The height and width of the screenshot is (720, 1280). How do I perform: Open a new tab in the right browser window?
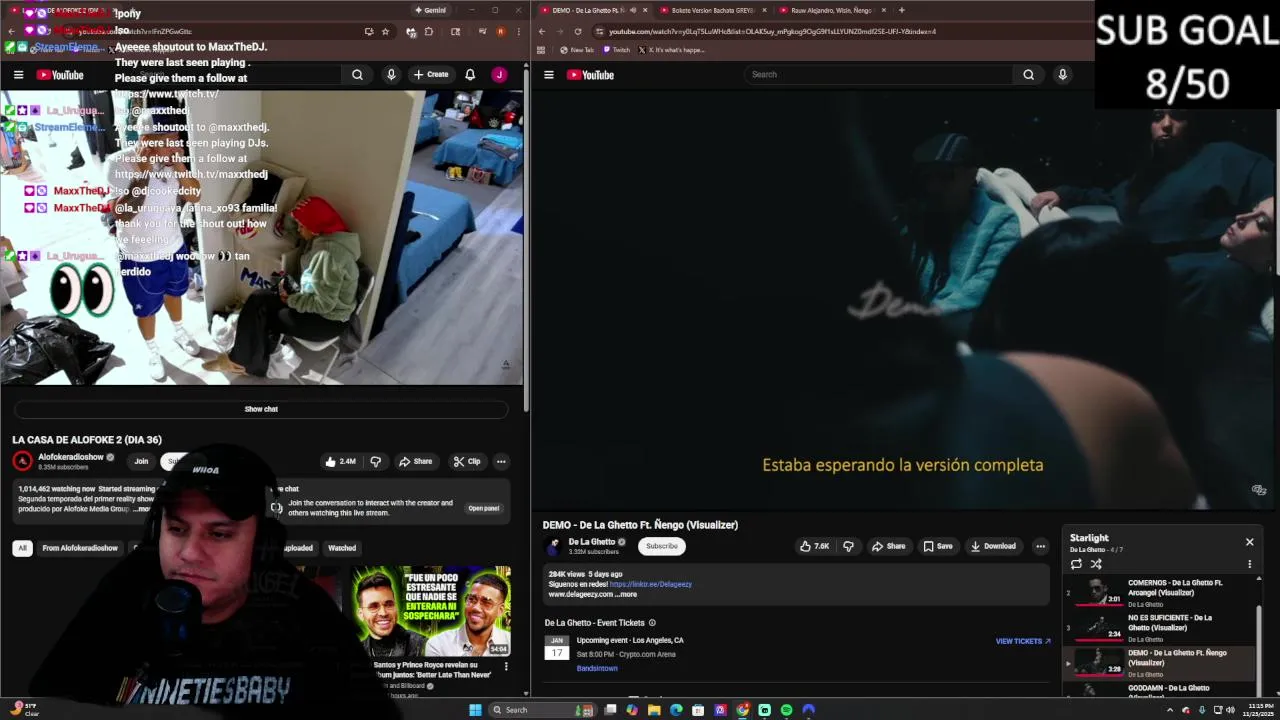point(901,10)
